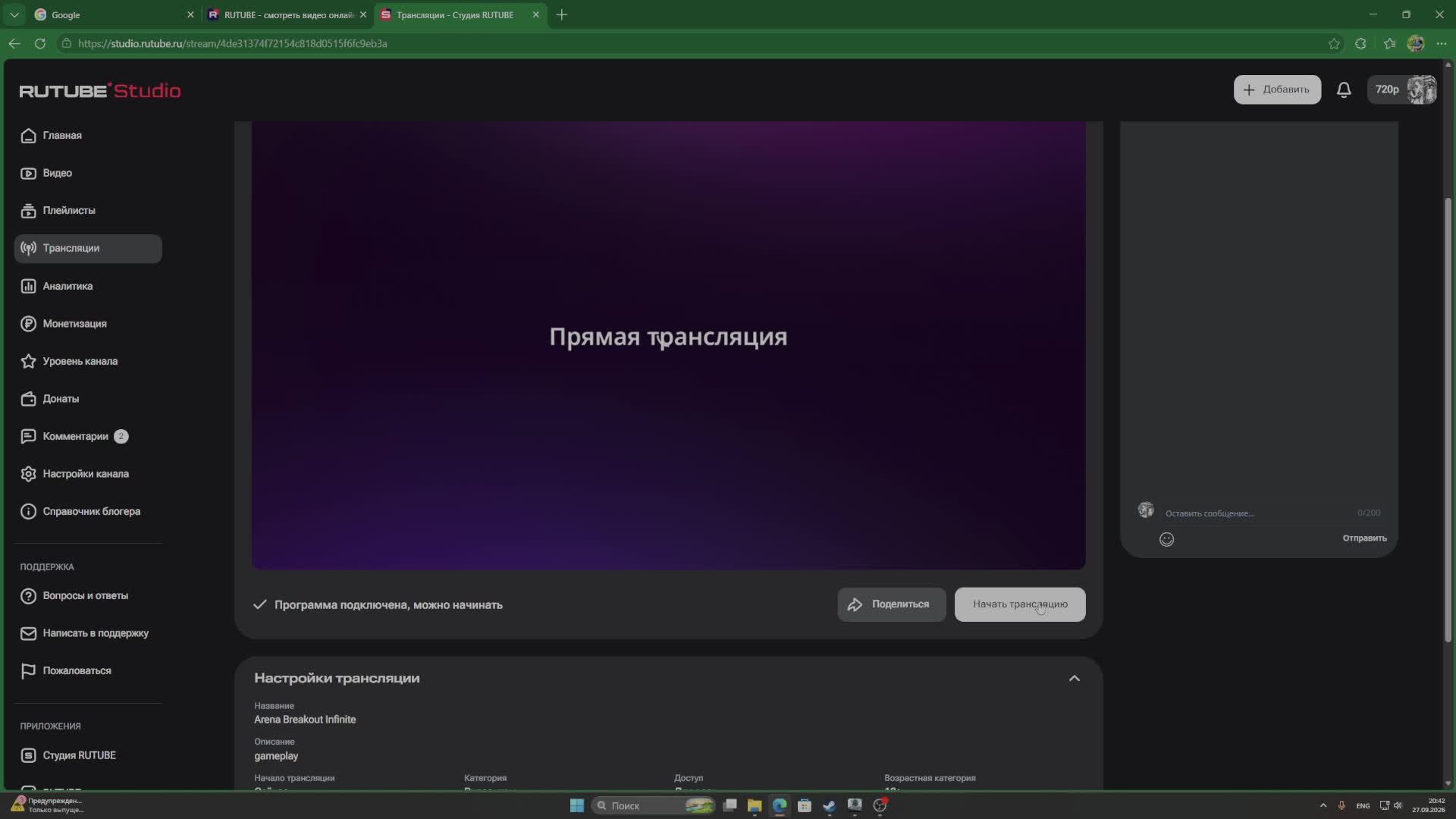Click Отправить to send chat message
This screenshot has height=819, width=1456.
tap(1364, 538)
